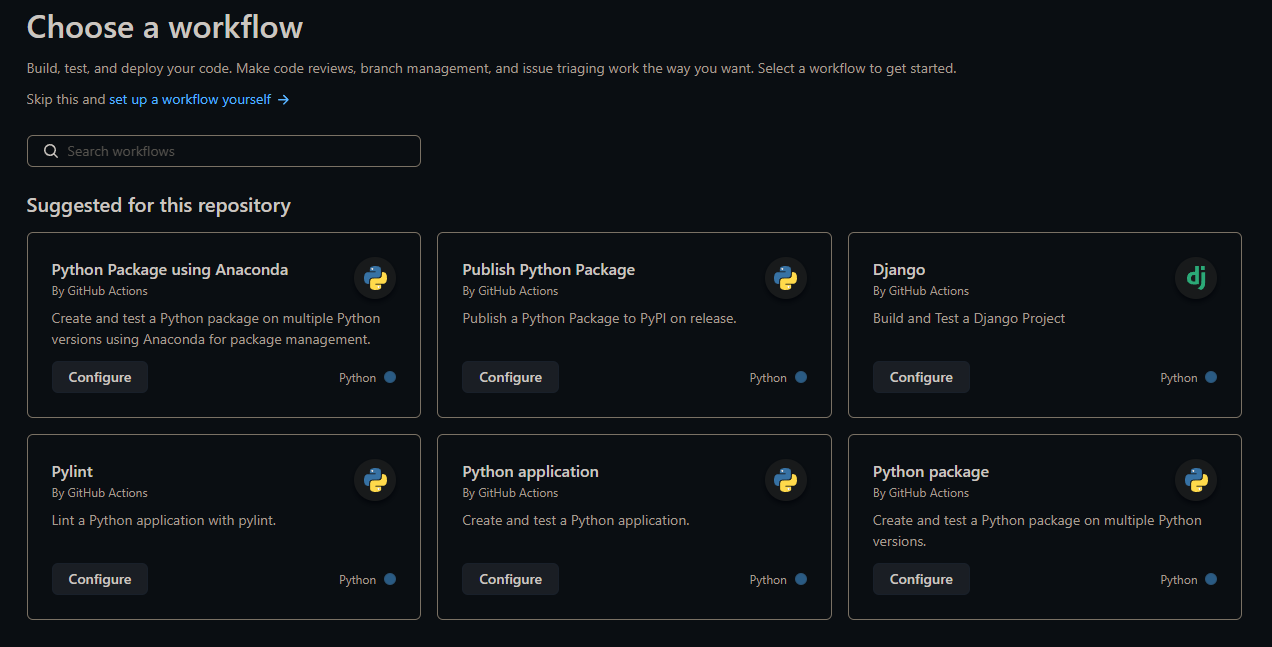Click the 'Python' language label on Publish Python Package card
Screen dimensions: 1272x647
coord(768,378)
